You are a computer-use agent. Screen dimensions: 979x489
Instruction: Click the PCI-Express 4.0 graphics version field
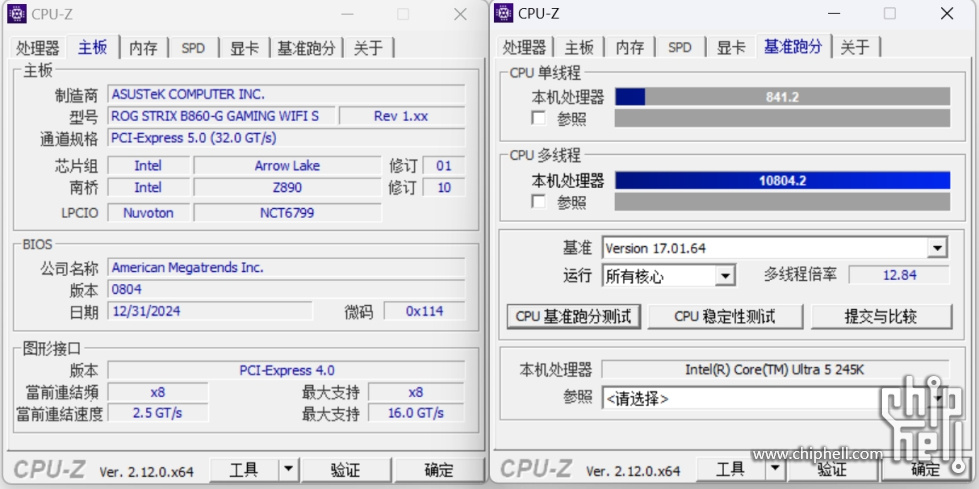tap(286, 370)
